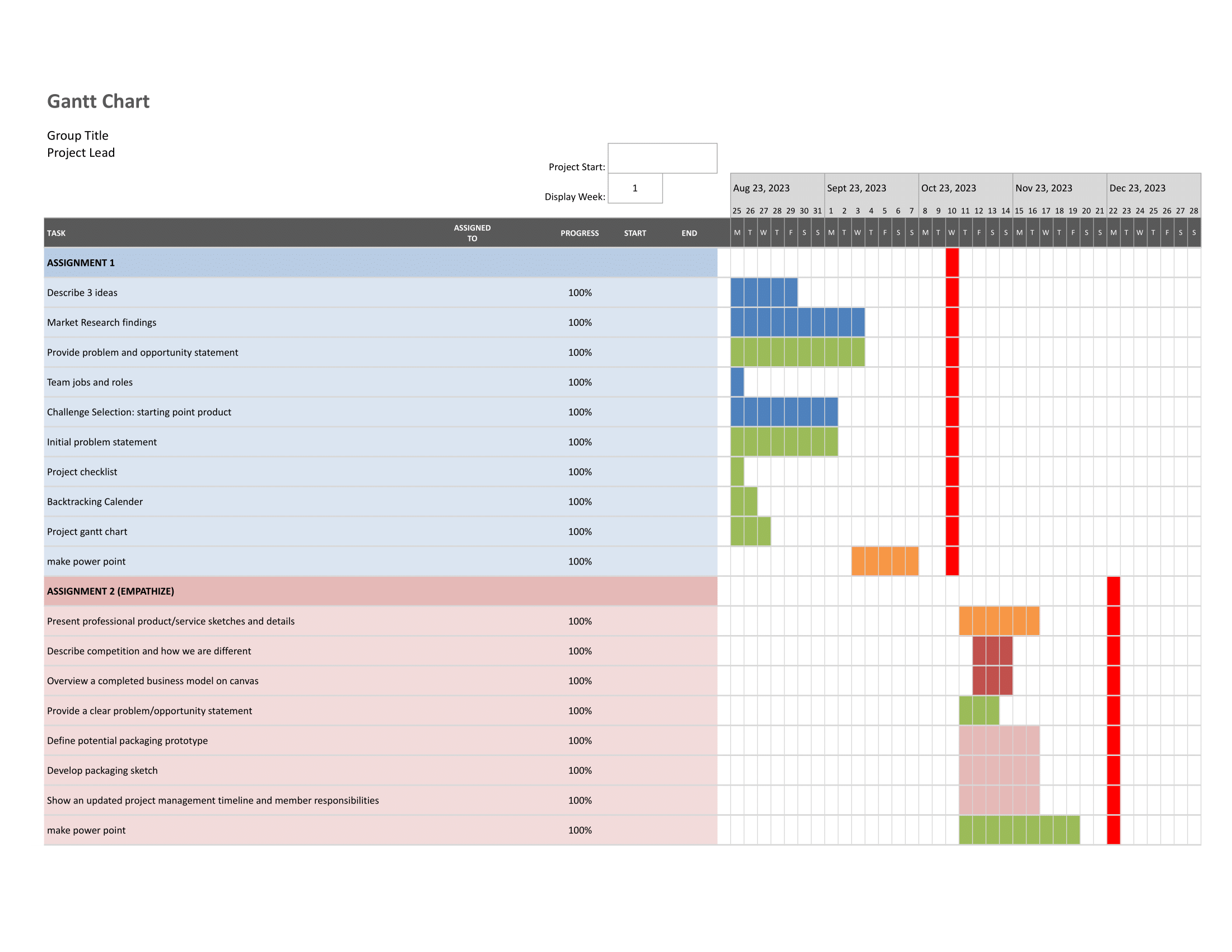Click the red deadline marker in ASSIGNMENT 1 row
This screenshot has height=952, width=1232.
pyautogui.click(x=952, y=263)
